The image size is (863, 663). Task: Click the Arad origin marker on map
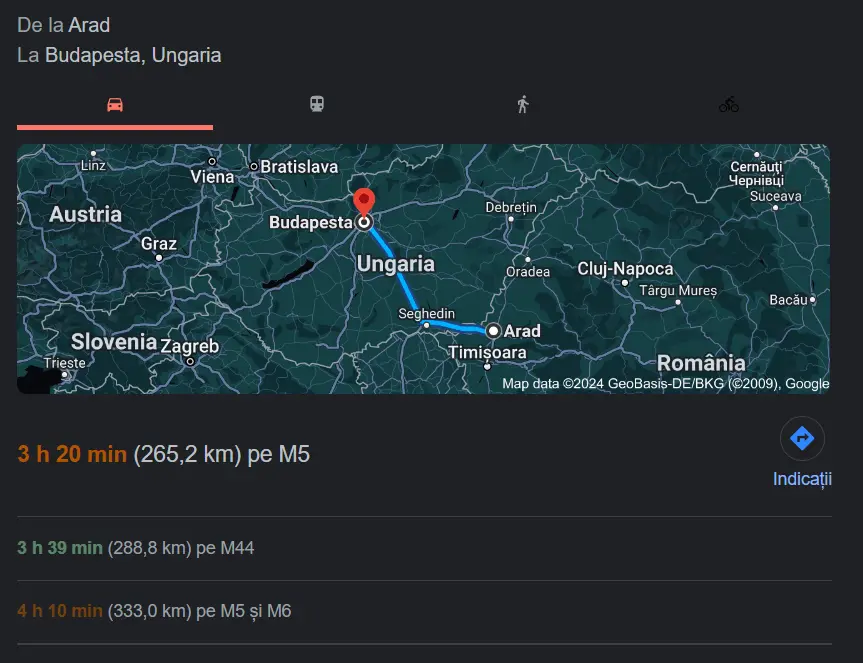coord(493,331)
